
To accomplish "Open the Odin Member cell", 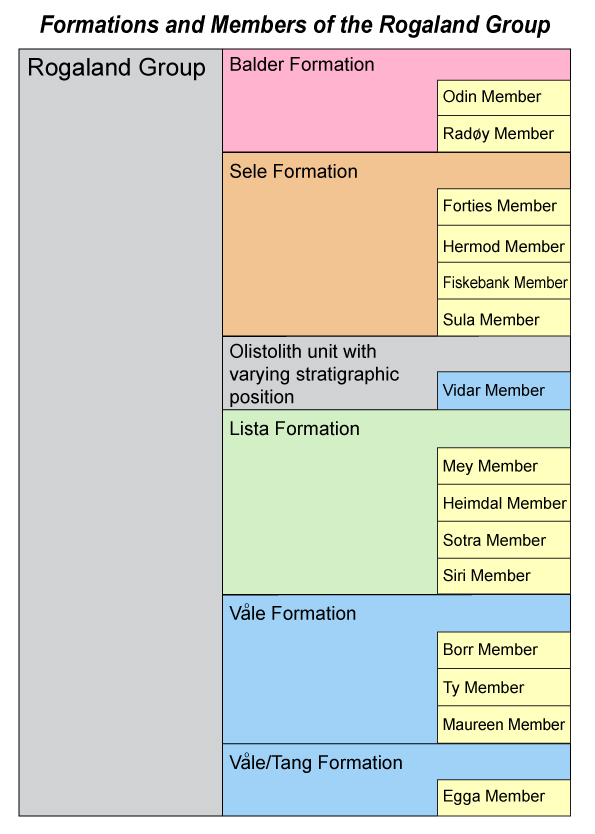I will click(504, 97).
